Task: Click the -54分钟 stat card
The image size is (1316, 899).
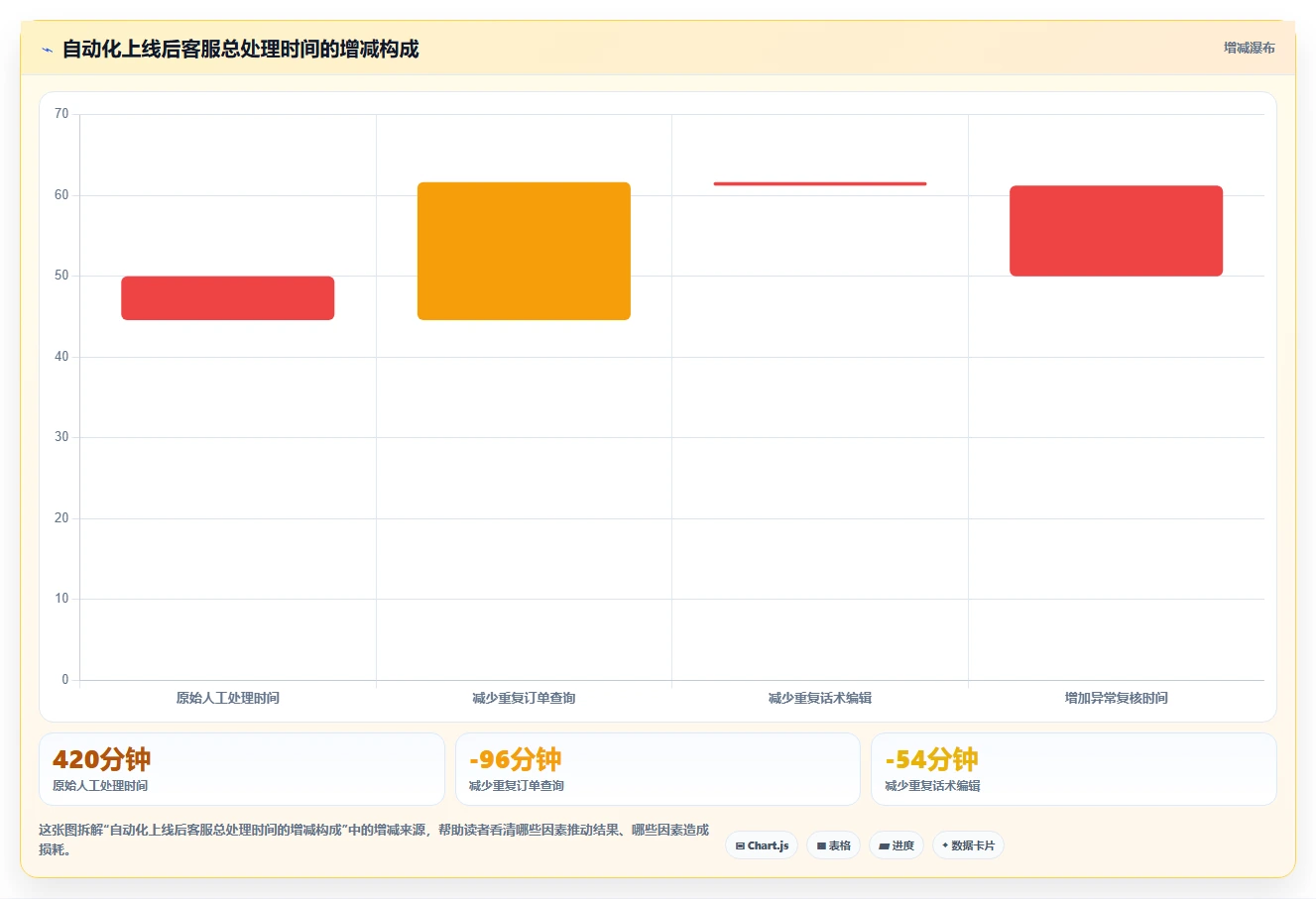Action: click(x=1073, y=769)
